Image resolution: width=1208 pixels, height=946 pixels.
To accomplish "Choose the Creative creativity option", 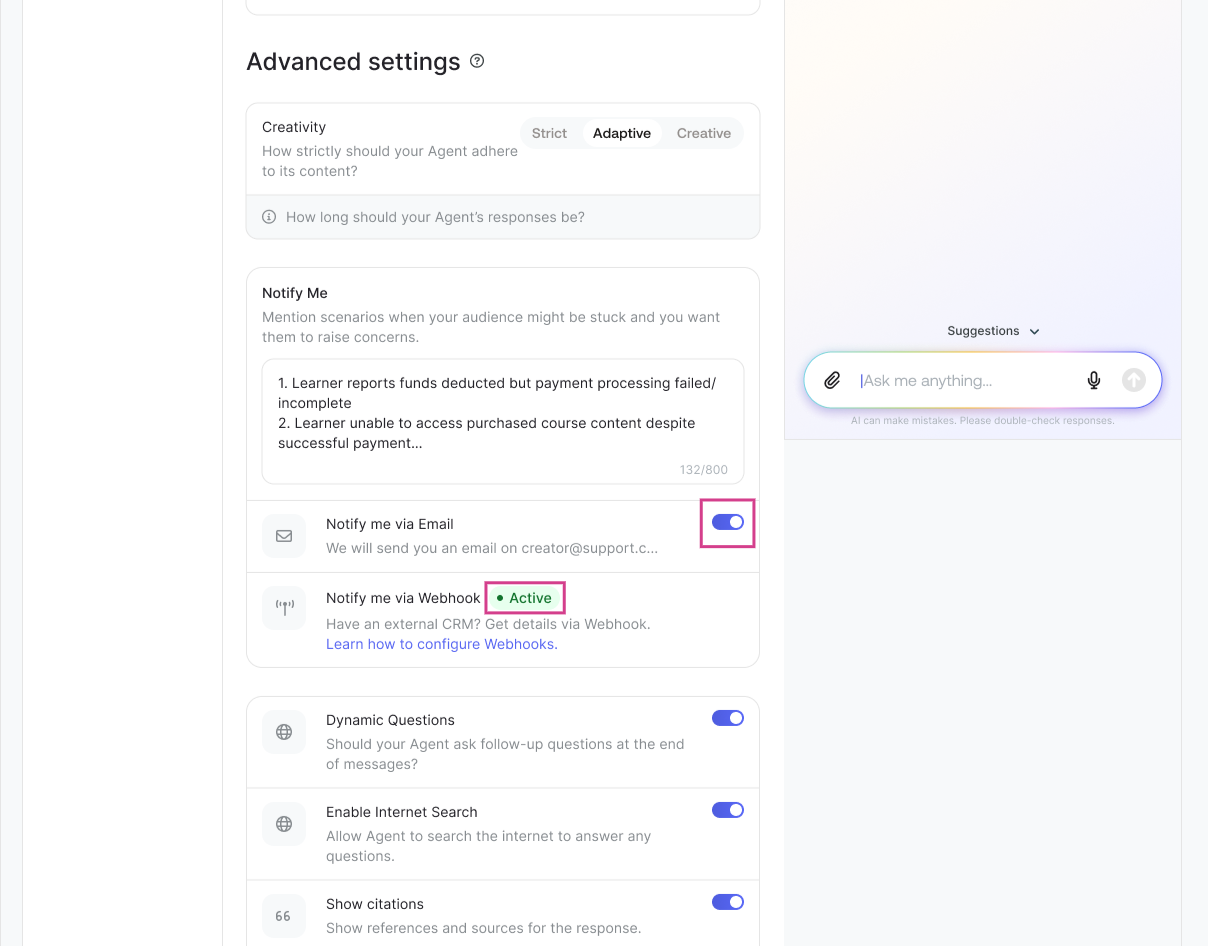I will (x=703, y=133).
